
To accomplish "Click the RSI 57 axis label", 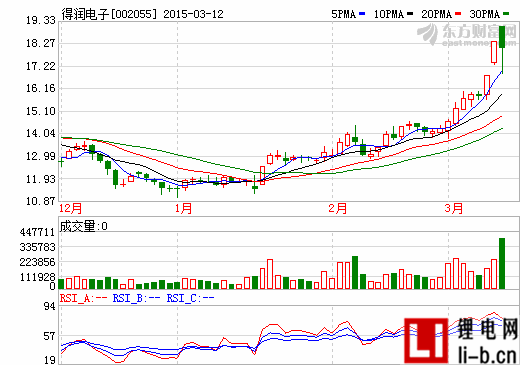I will 49,336.
